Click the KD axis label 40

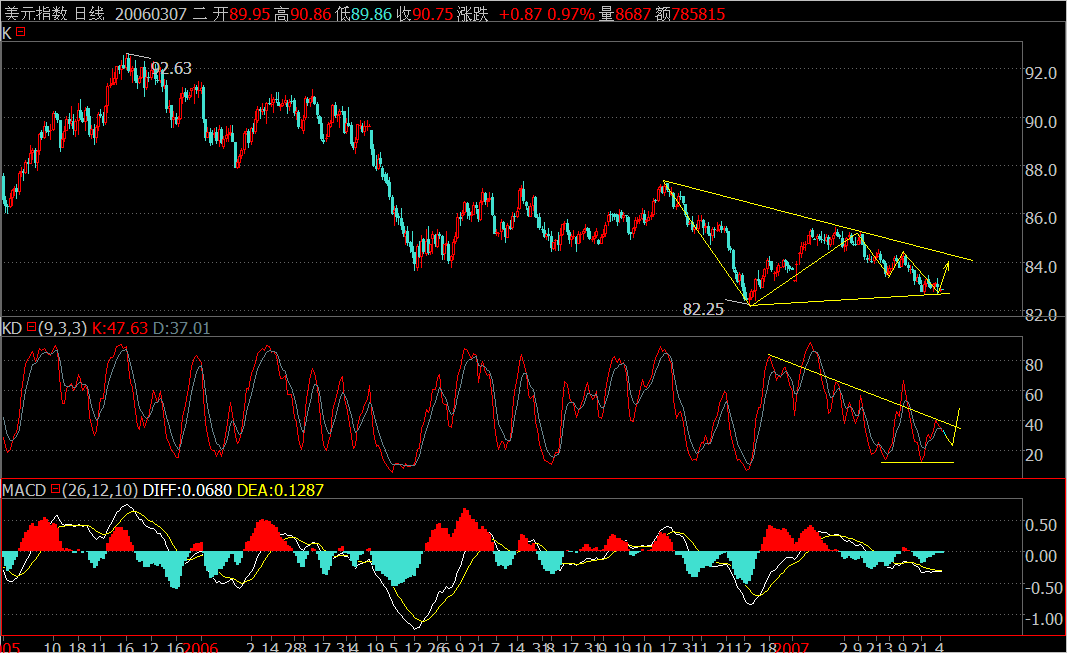(1034, 425)
